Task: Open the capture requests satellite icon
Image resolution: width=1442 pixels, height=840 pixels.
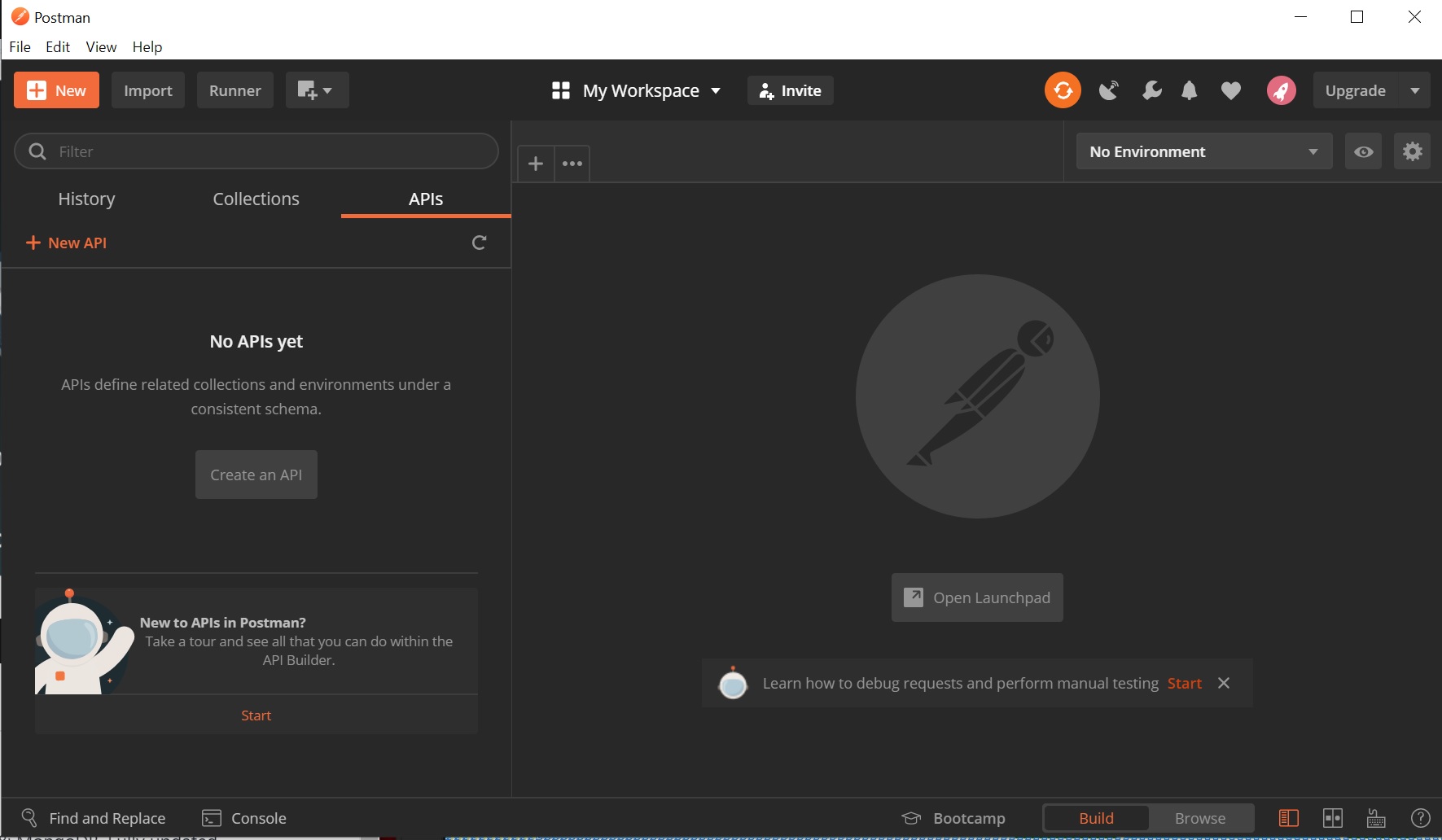Action: [x=1108, y=90]
